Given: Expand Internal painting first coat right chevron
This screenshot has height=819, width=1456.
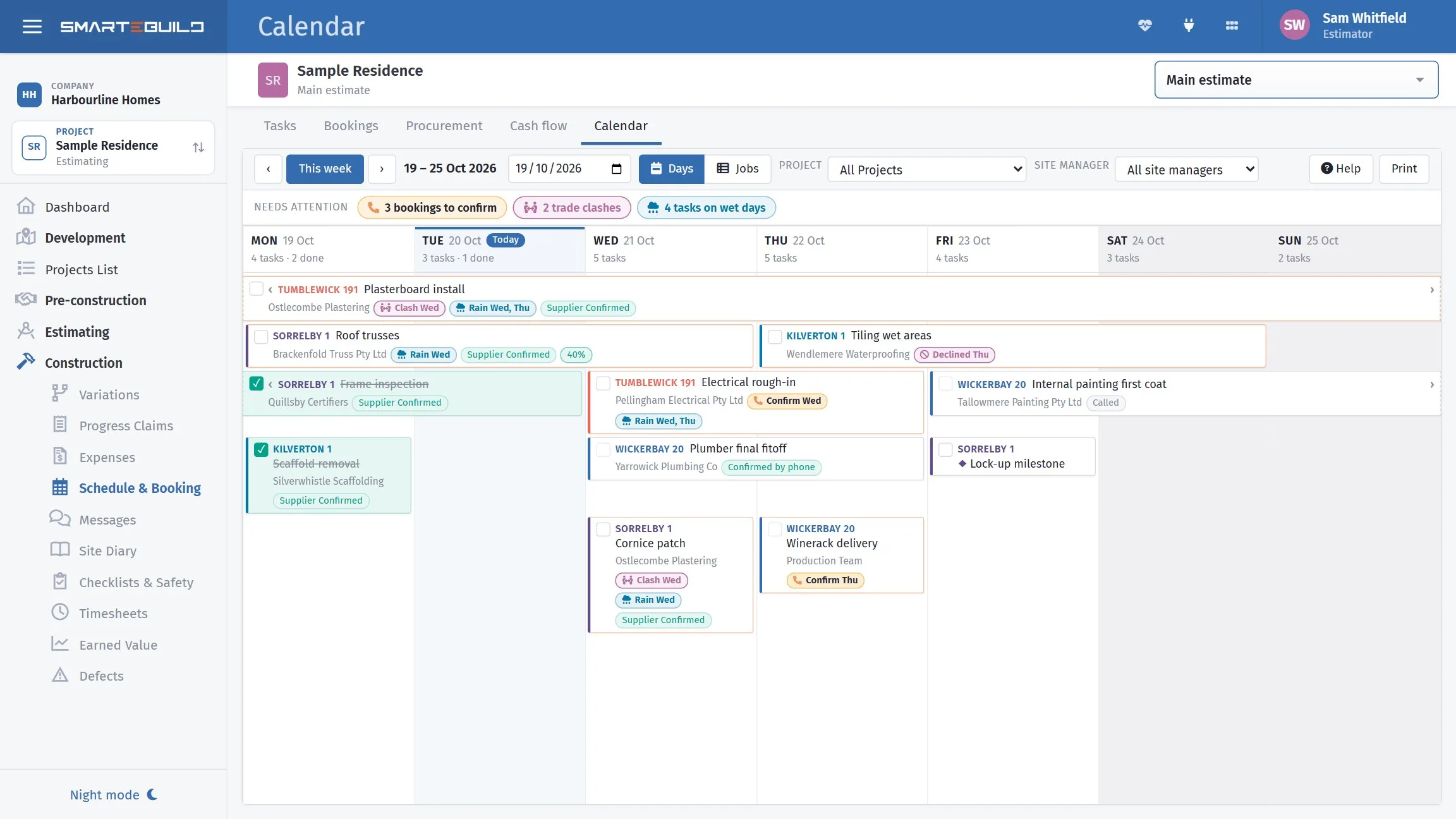Looking at the screenshot, I should 1432,384.
